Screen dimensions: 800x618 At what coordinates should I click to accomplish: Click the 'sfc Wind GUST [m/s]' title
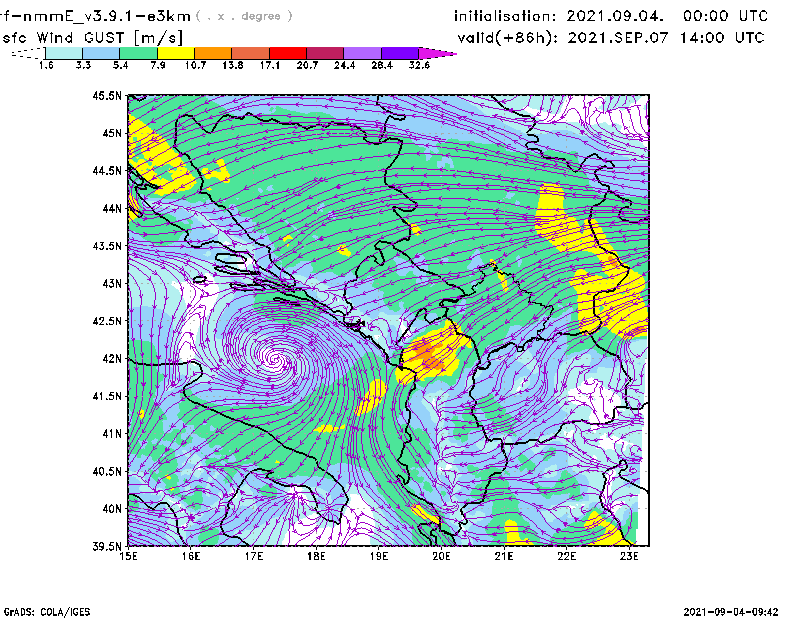tap(92, 38)
